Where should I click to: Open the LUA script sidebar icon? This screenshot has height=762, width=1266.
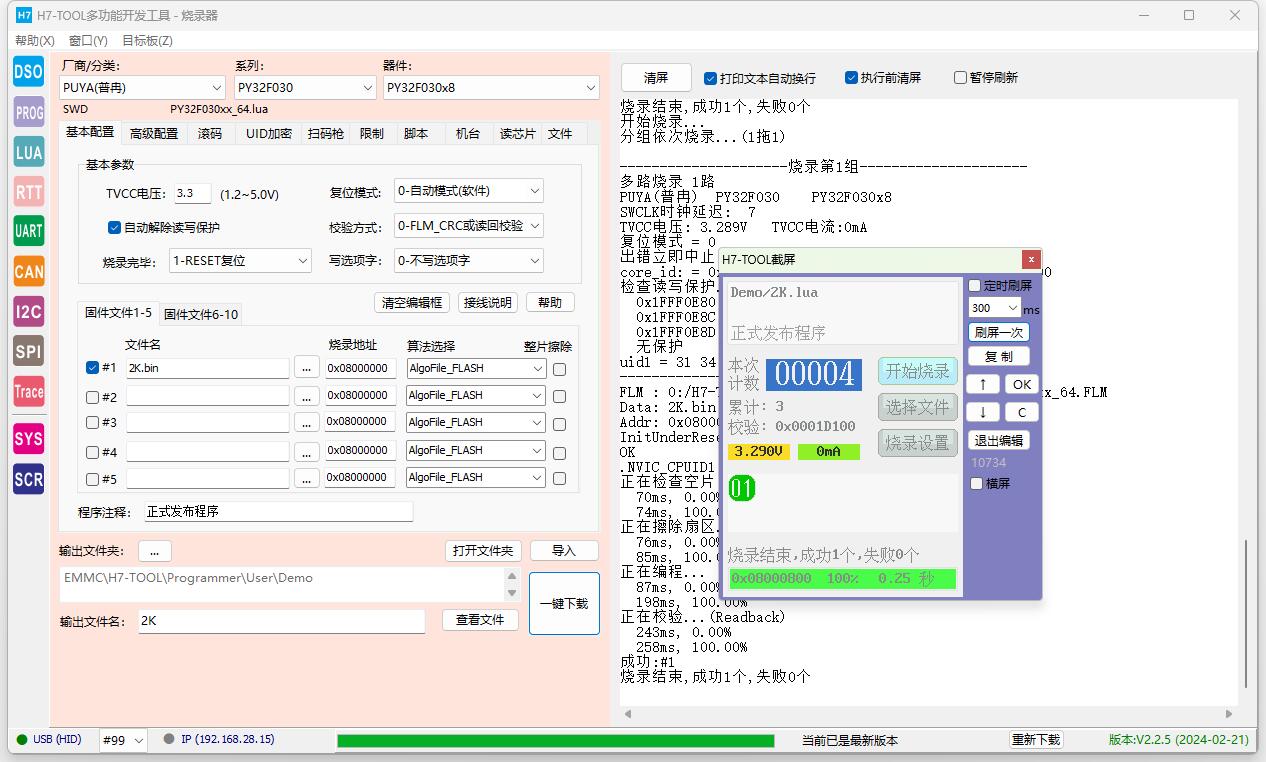tap(28, 152)
